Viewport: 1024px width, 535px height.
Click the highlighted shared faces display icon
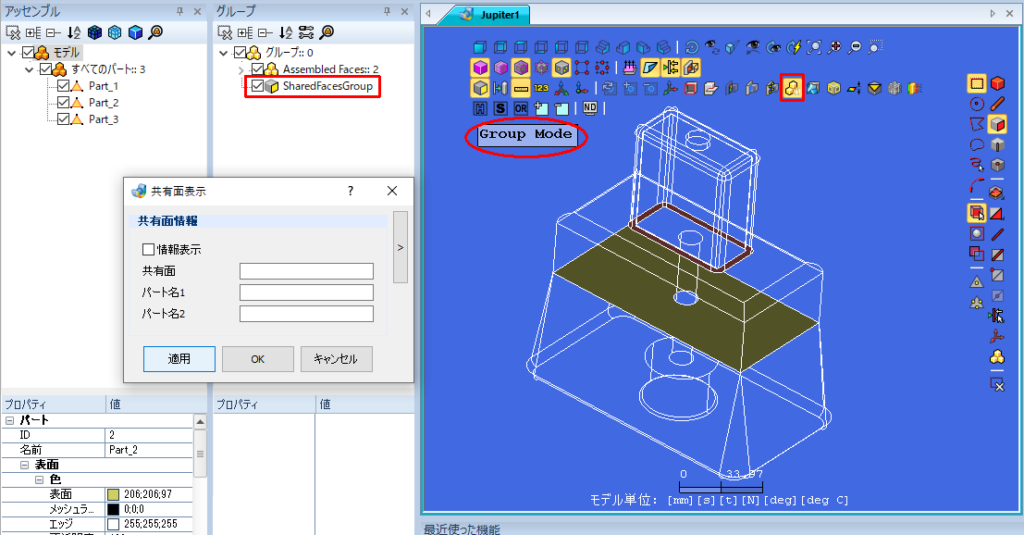[792, 88]
